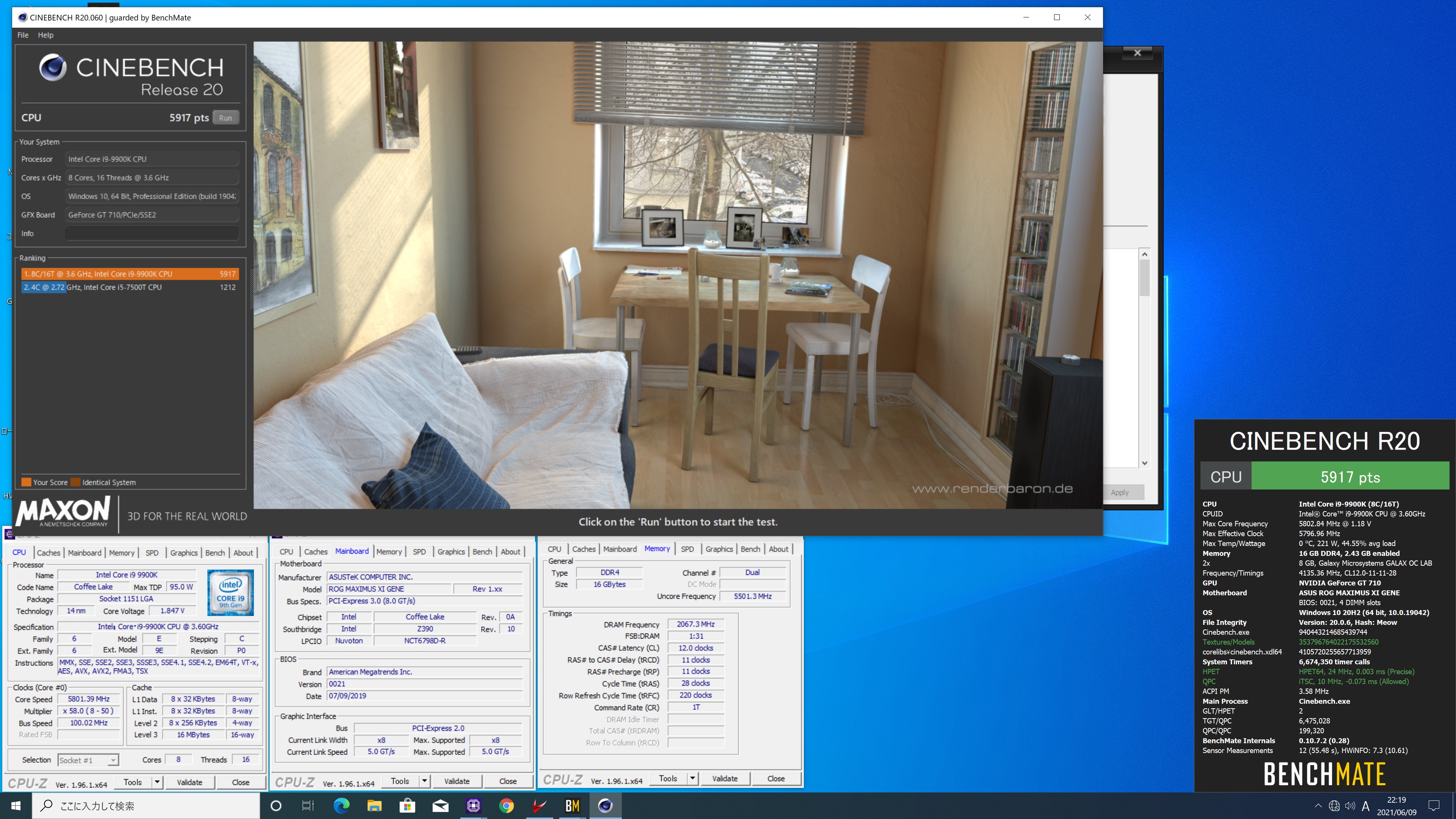This screenshot has height=819, width=1456.
Task: Select ranking row for Core i9-9900K 5917
Action: coord(129,274)
